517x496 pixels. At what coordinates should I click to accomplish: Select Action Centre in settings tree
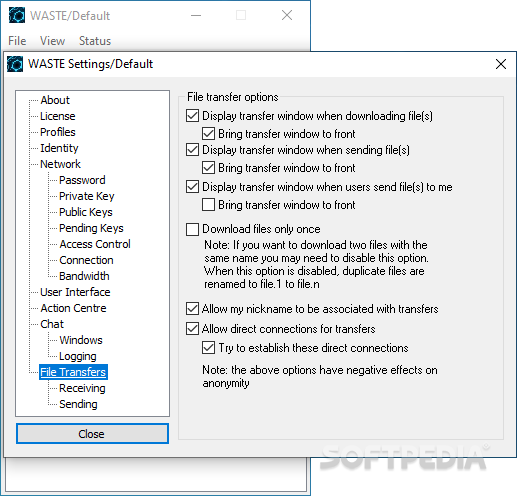coord(73,308)
